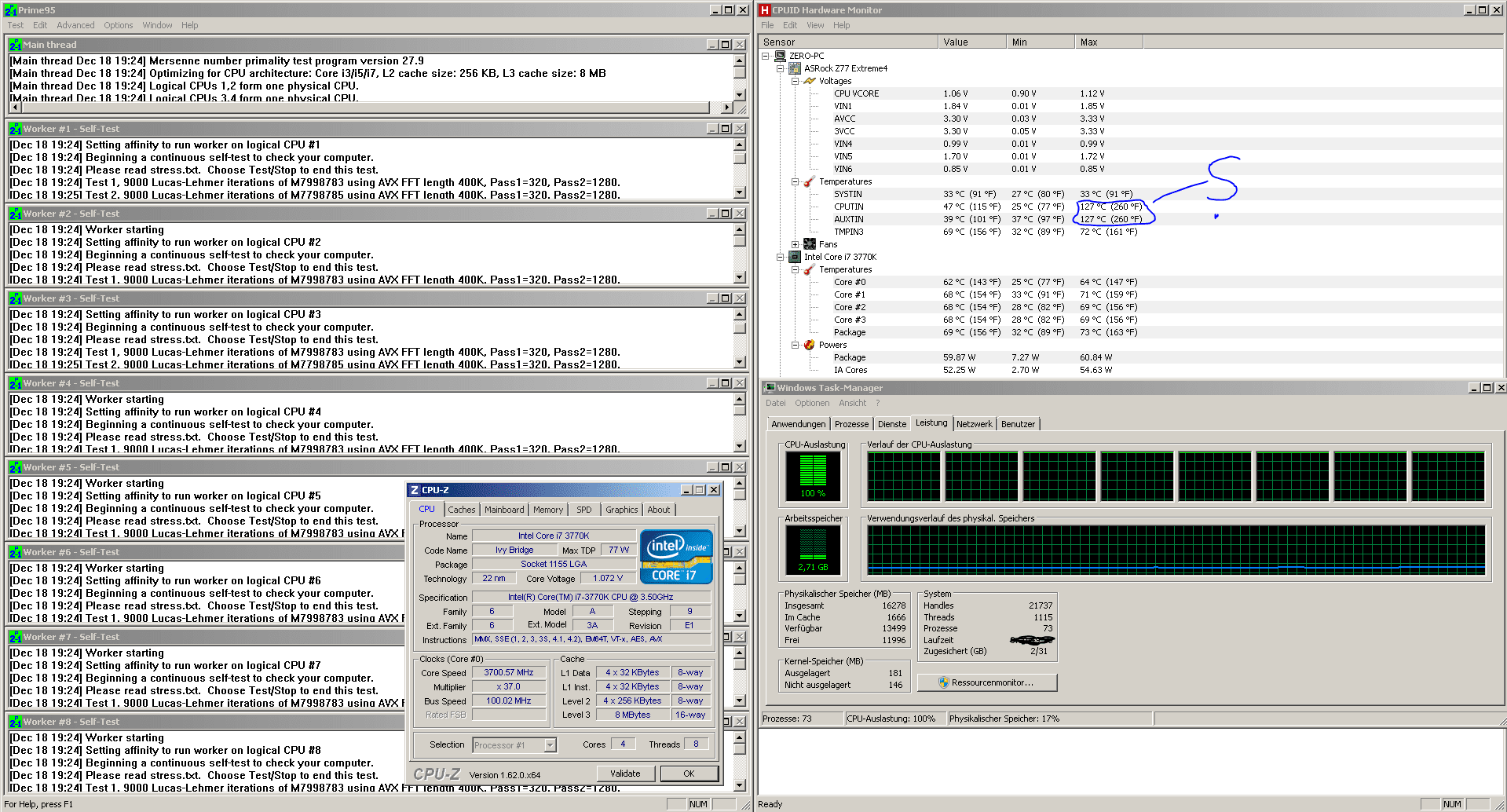This screenshot has width=1507, height=812.
Task: Click the Intel Core i7 3770K chip icon
Action: [795, 257]
